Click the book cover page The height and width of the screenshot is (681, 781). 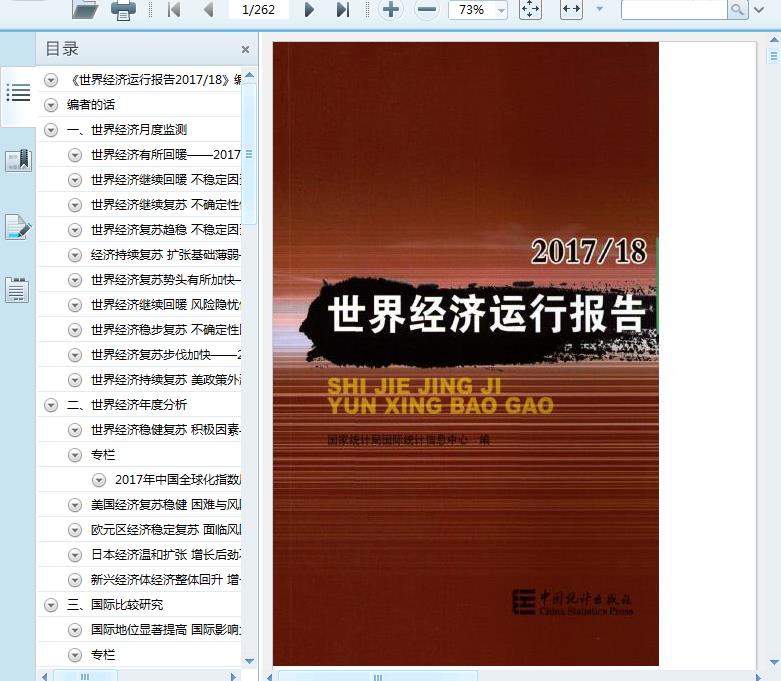pos(466,354)
